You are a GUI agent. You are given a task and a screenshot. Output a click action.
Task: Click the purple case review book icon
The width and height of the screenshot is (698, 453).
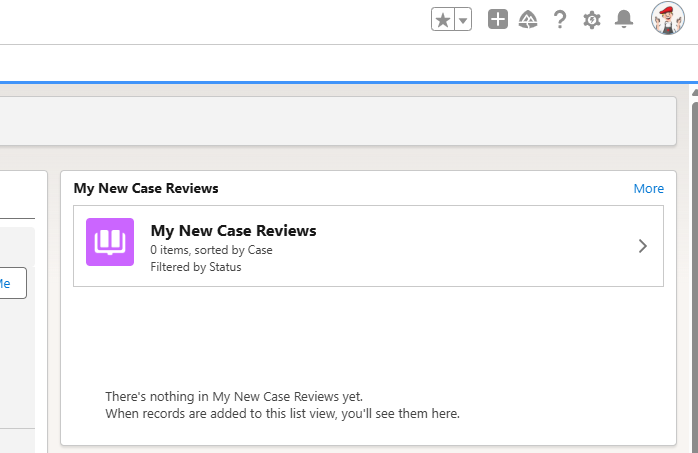(110, 242)
